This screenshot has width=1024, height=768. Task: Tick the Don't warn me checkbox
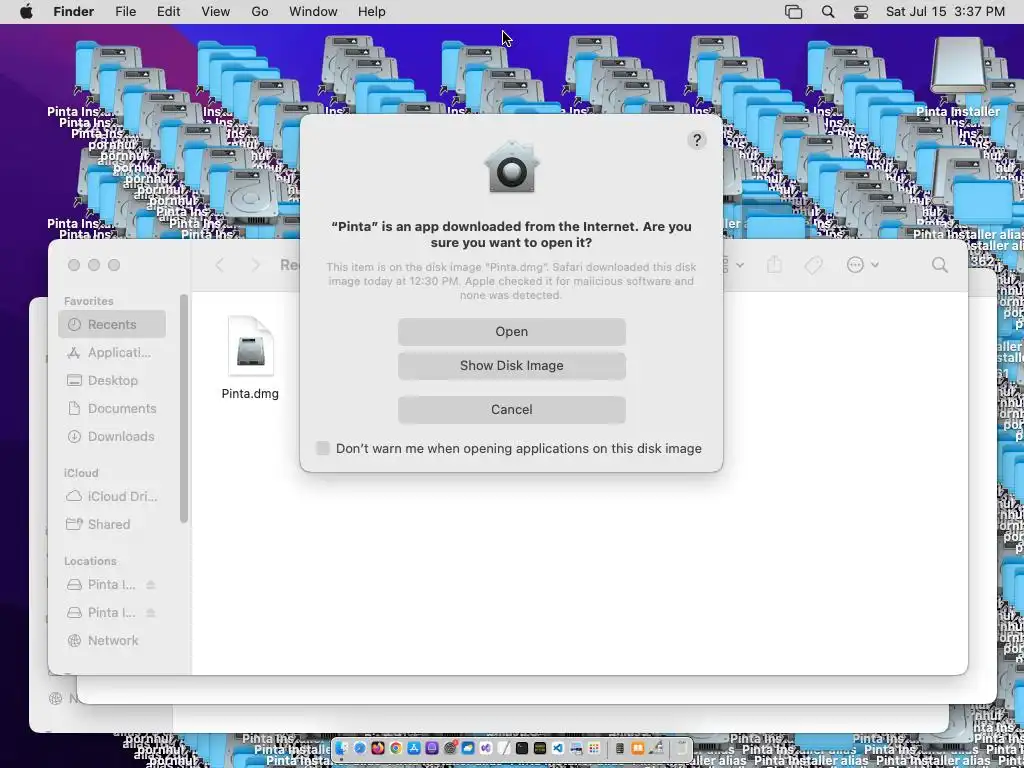click(323, 448)
